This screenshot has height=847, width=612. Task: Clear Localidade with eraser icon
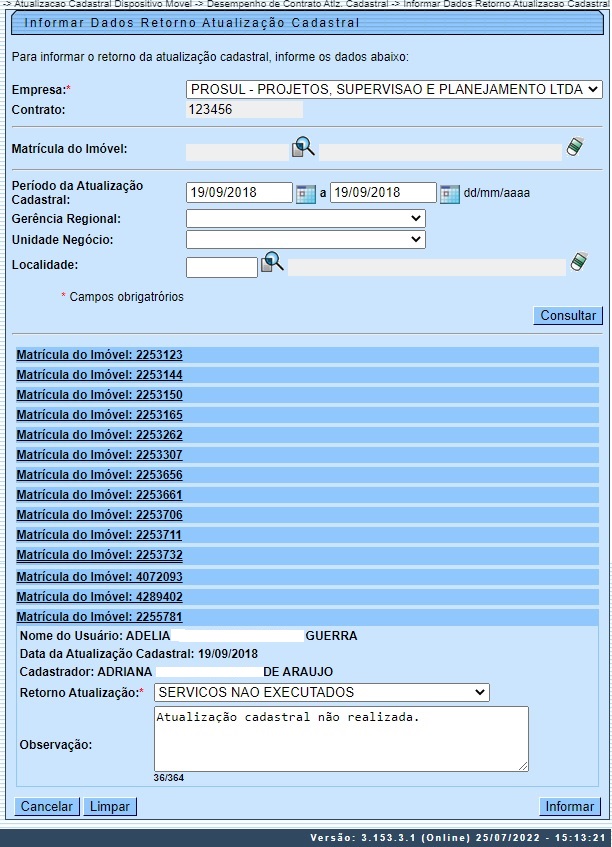tap(579, 262)
